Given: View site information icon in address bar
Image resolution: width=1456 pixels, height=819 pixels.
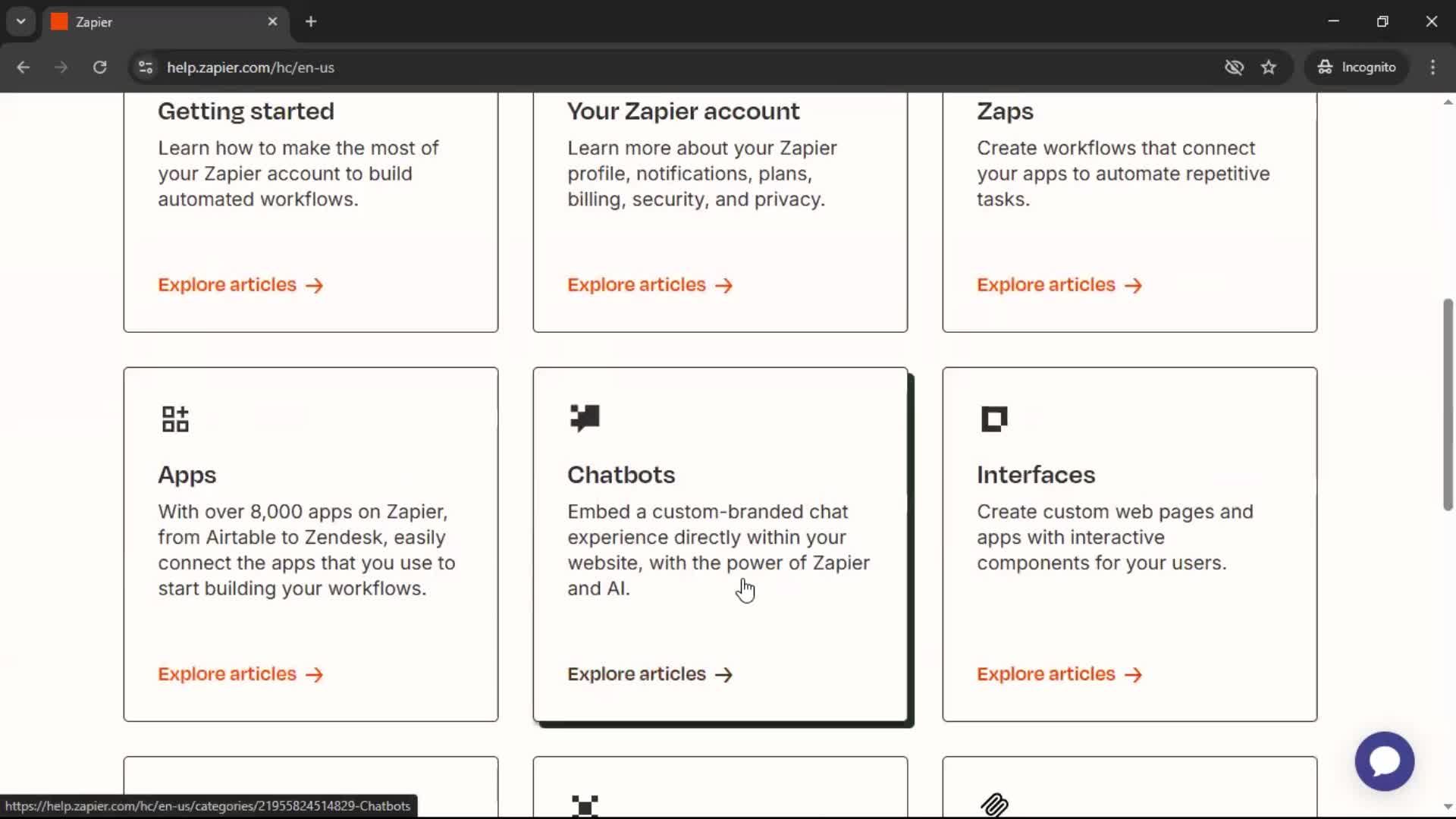Looking at the screenshot, I should point(146,67).
